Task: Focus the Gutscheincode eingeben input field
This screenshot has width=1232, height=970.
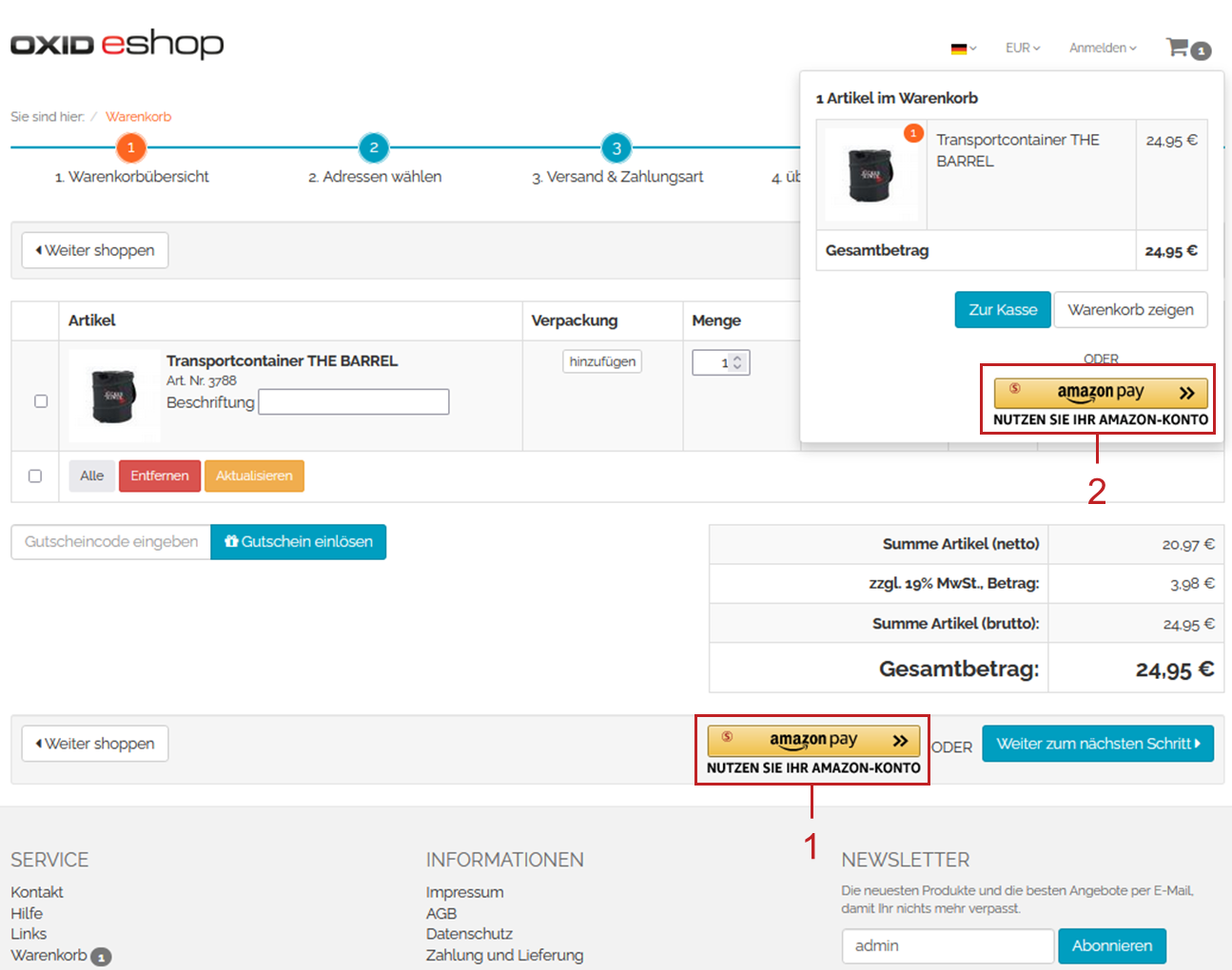Action: tap(111, 542)
